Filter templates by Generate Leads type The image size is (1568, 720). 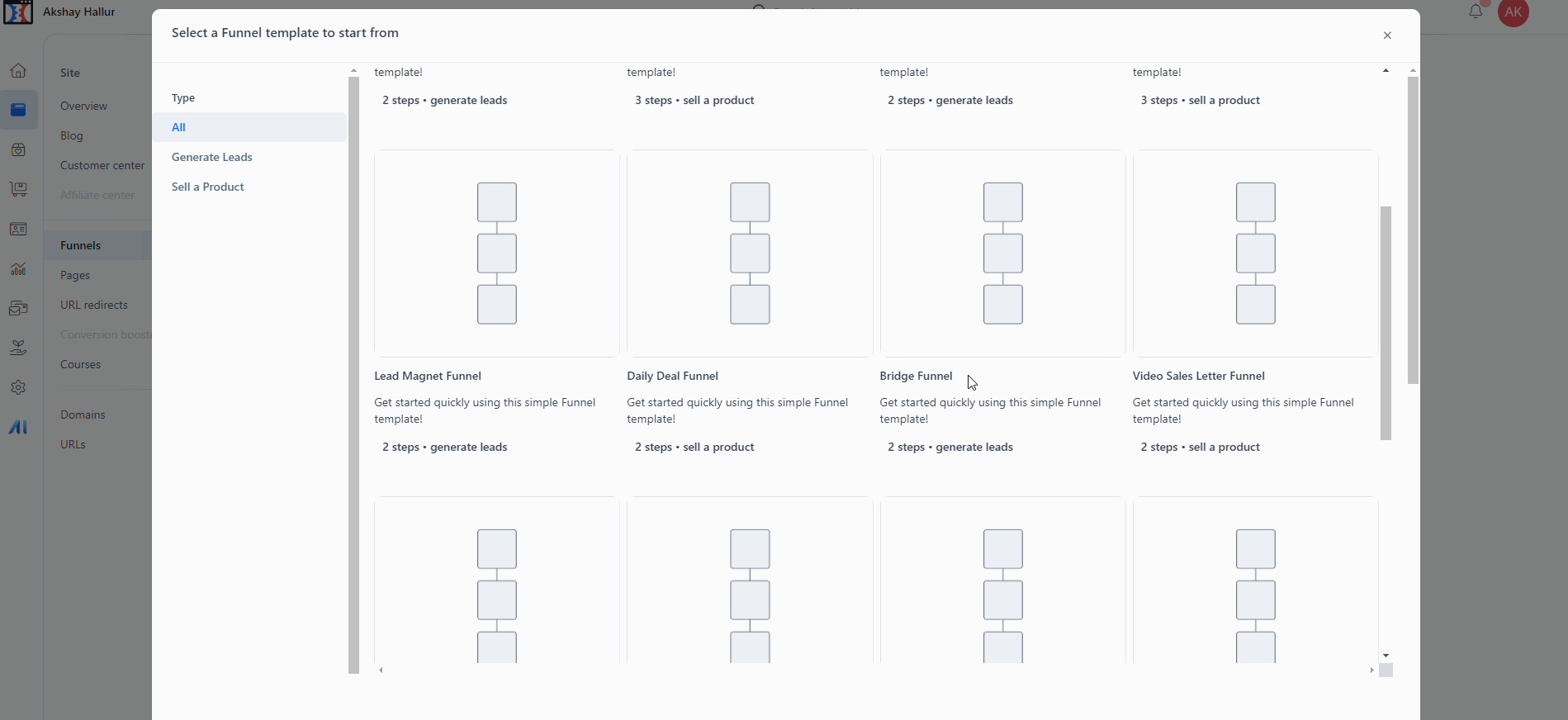point(212,157)
